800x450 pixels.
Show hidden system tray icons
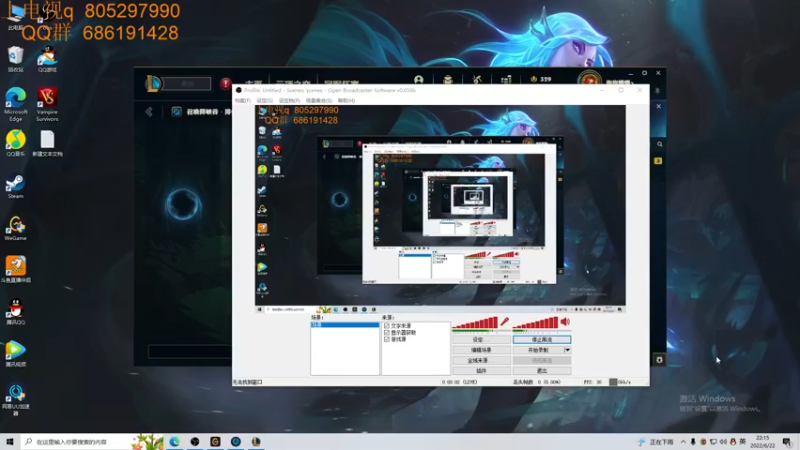pos(683,442)
